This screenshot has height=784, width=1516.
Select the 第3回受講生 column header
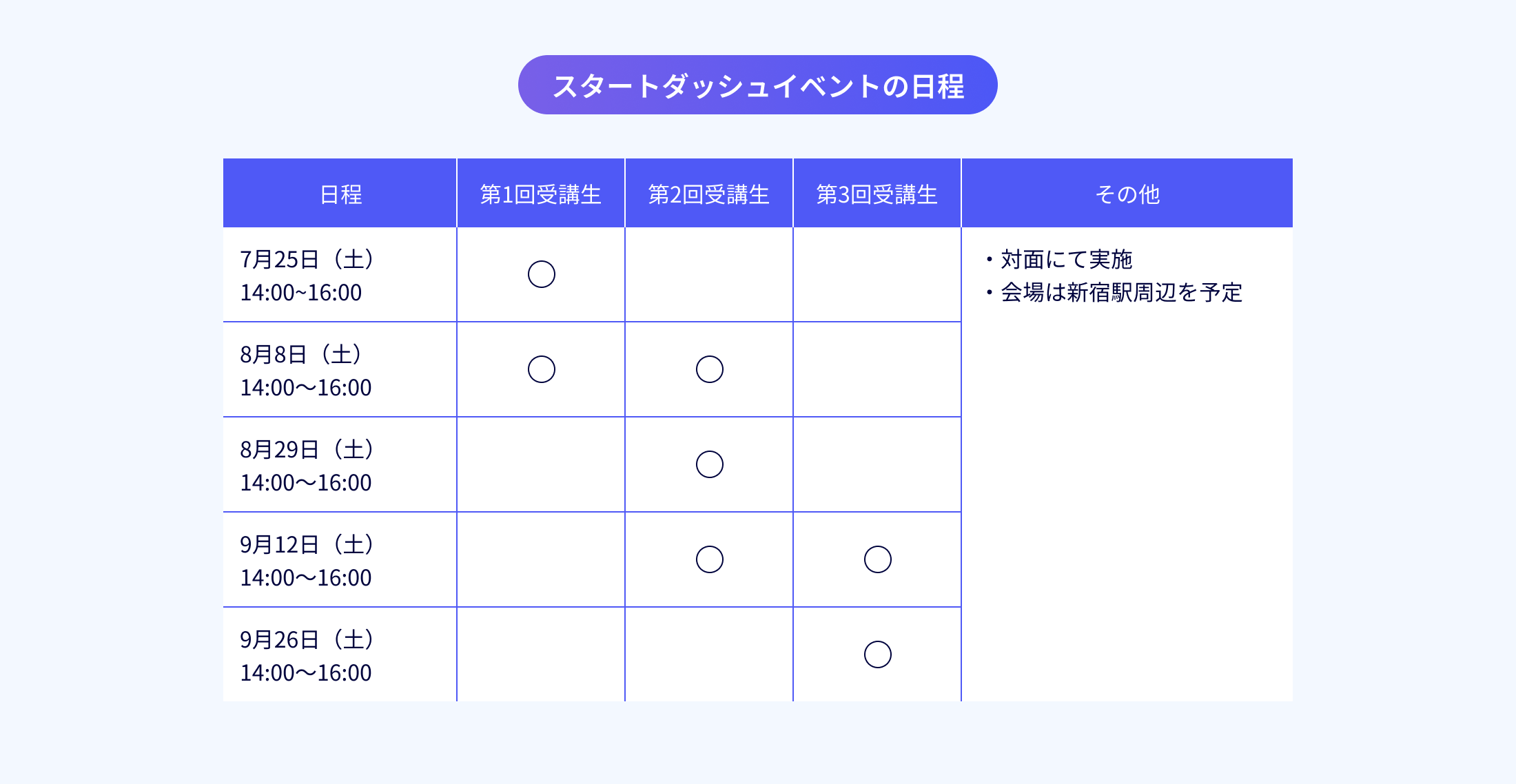pos(877,193)
